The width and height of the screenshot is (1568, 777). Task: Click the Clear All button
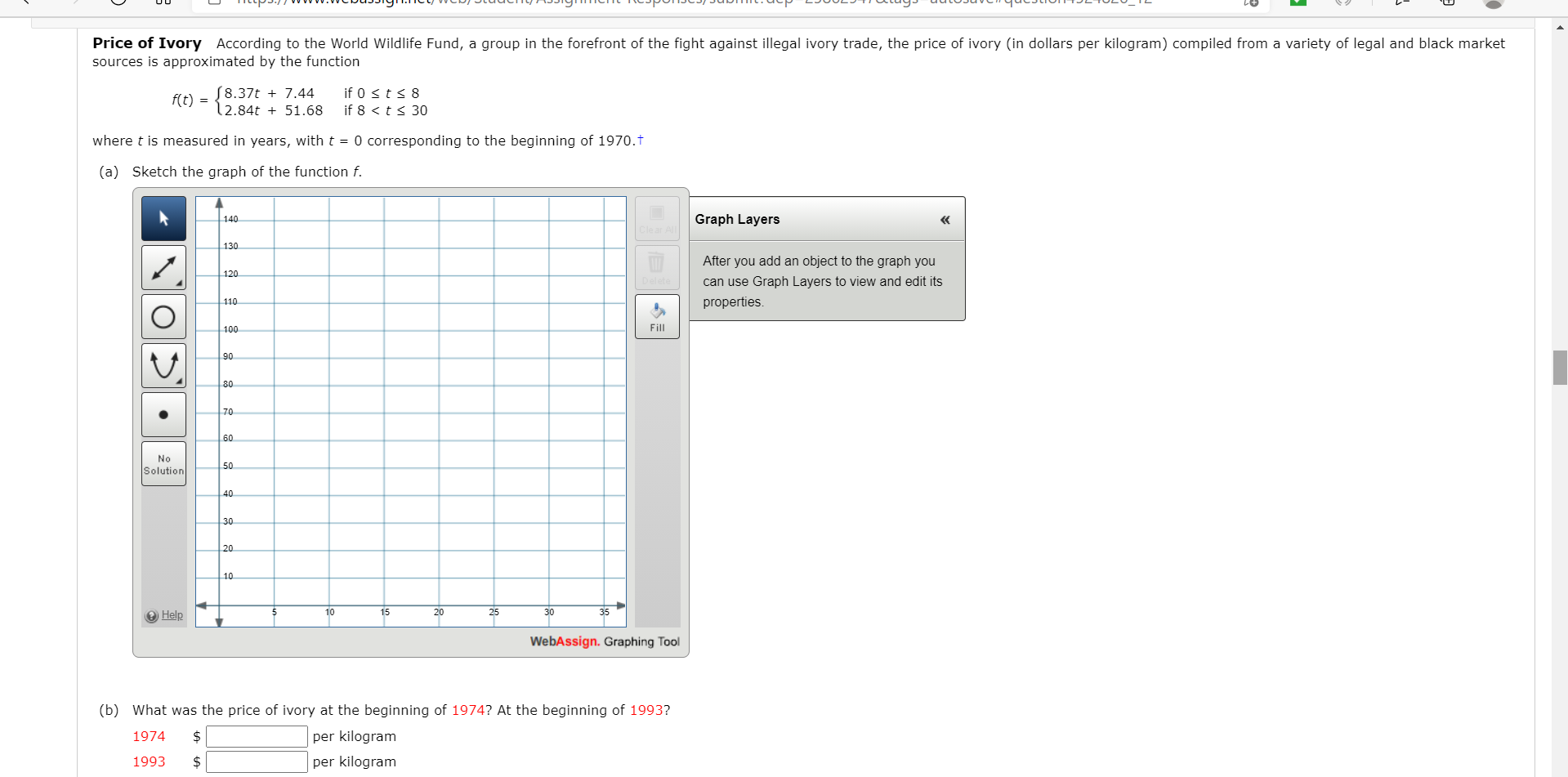point(657,218)
